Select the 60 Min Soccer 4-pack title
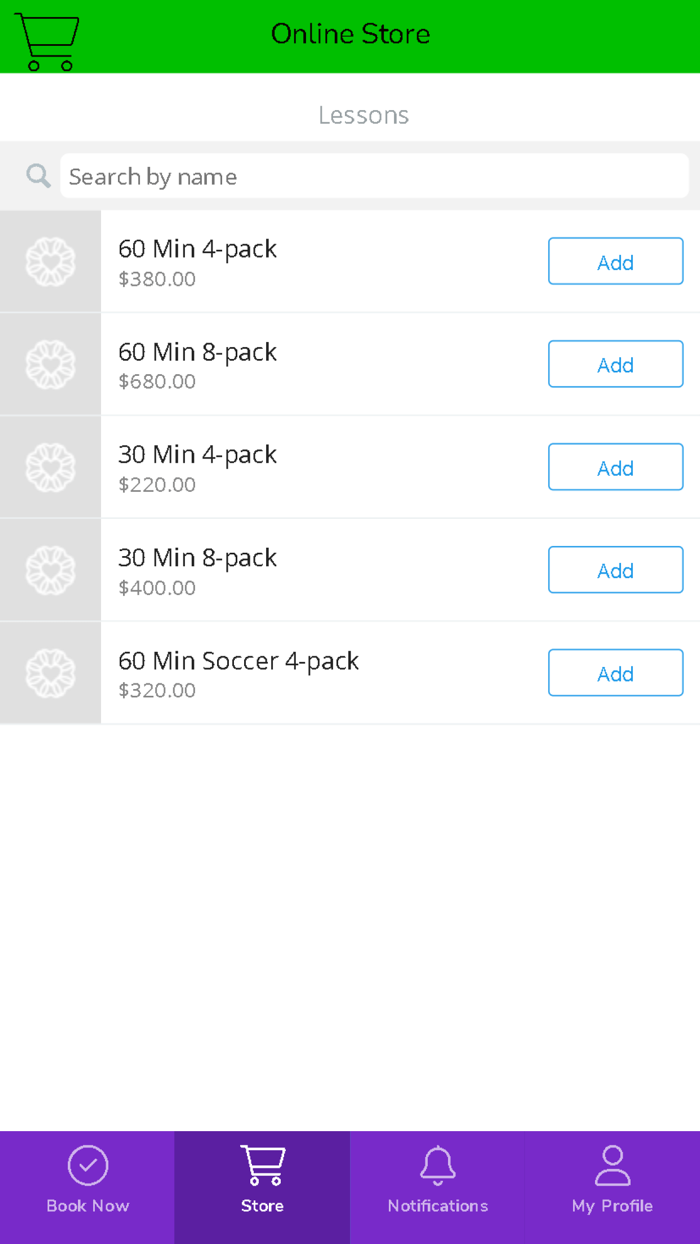 point(238,661)
